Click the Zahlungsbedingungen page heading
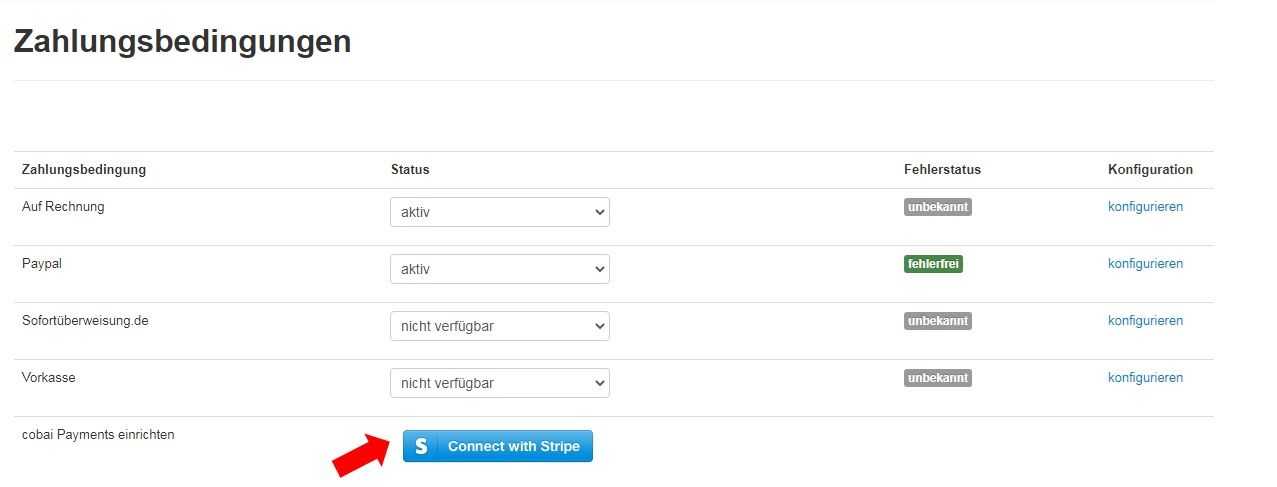This screenshot has height=487, width=1277. tap(182, 41)
